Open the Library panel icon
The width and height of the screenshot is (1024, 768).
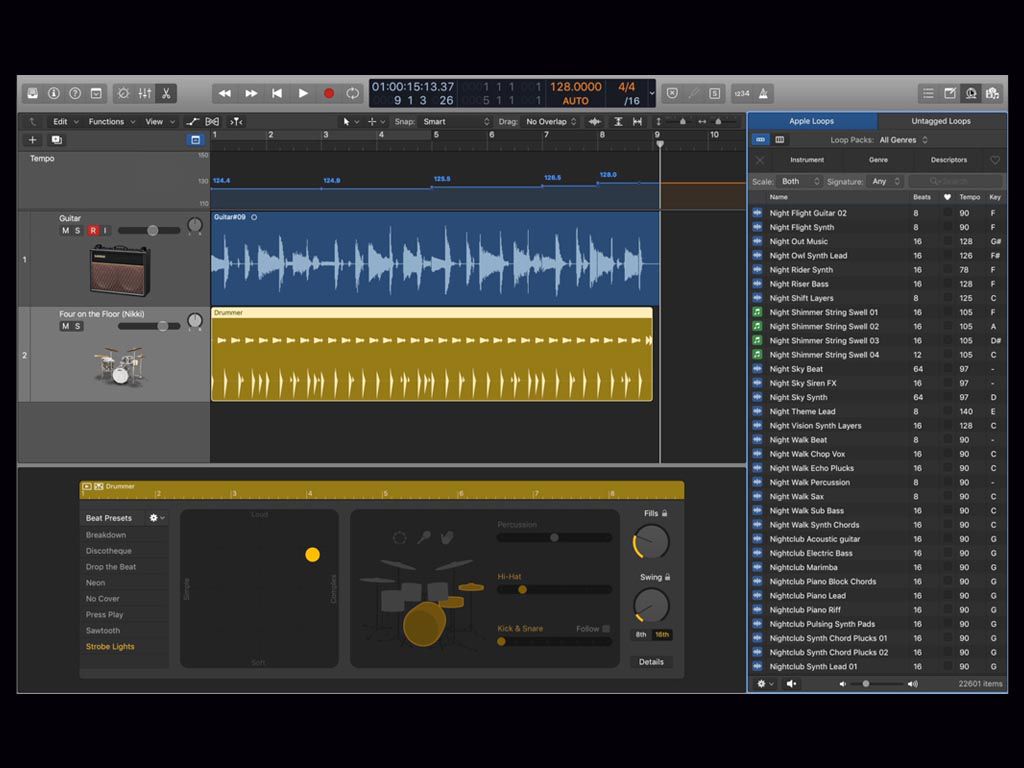tap(33, 93)
